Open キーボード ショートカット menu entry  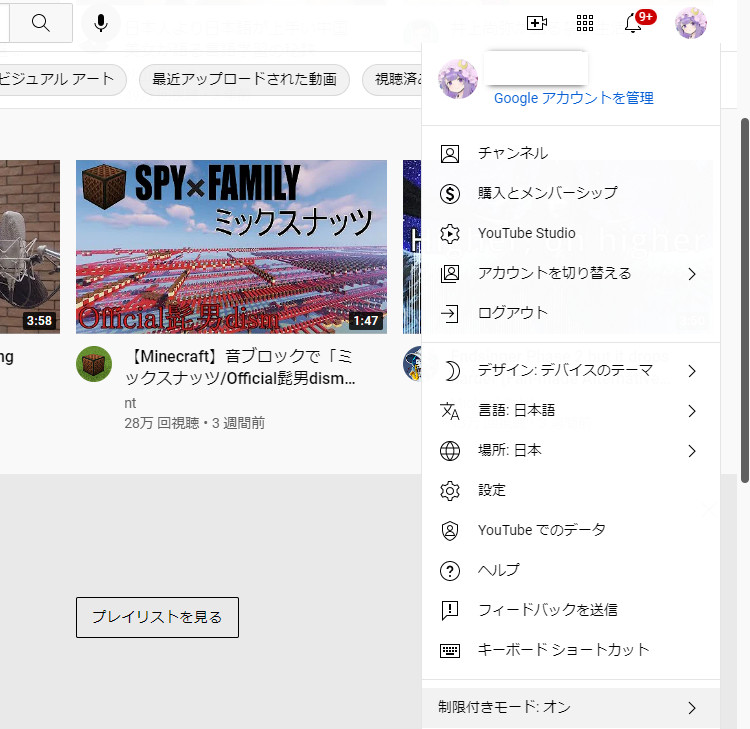click(571, 650)
